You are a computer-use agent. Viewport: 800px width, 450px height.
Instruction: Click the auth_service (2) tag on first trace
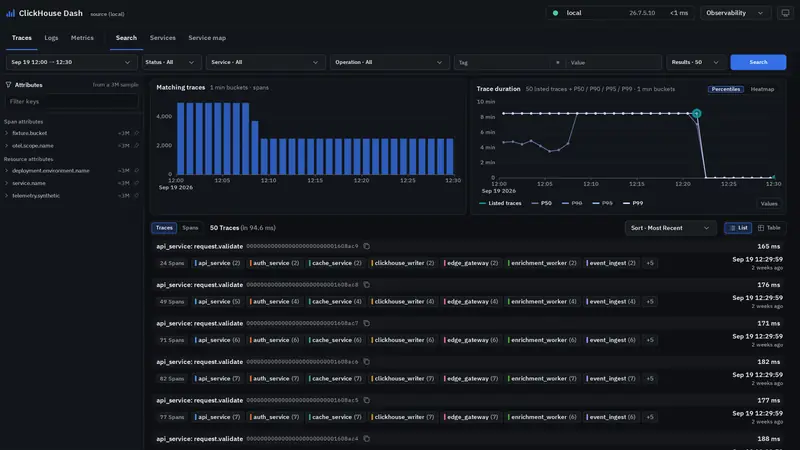(274, 263)
